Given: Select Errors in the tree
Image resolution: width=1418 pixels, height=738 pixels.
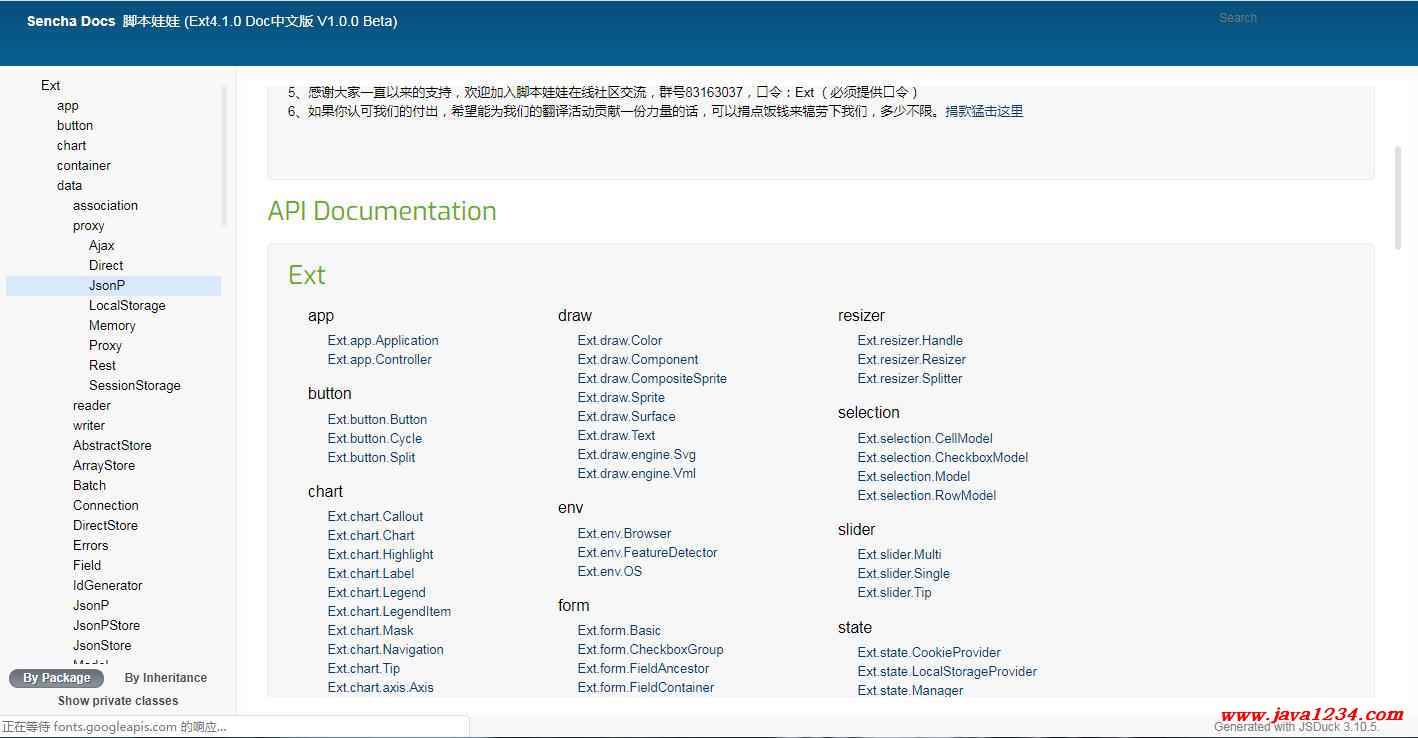Looking at the screenshot, I should point(90,546).
